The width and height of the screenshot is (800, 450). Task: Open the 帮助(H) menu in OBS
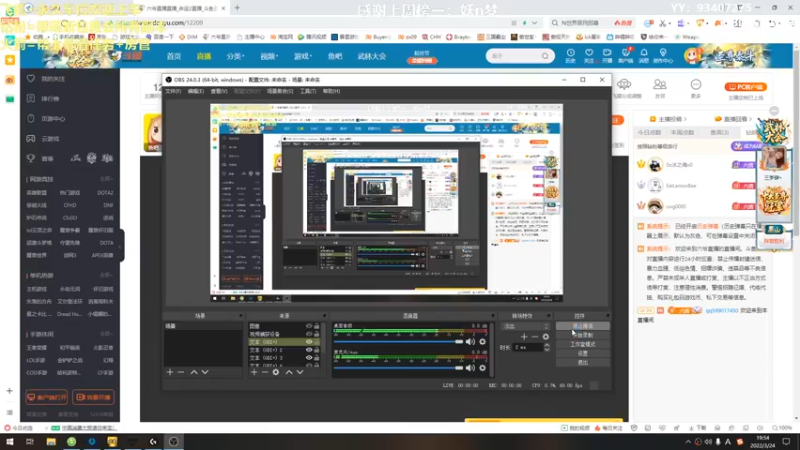tap(331, 91)
